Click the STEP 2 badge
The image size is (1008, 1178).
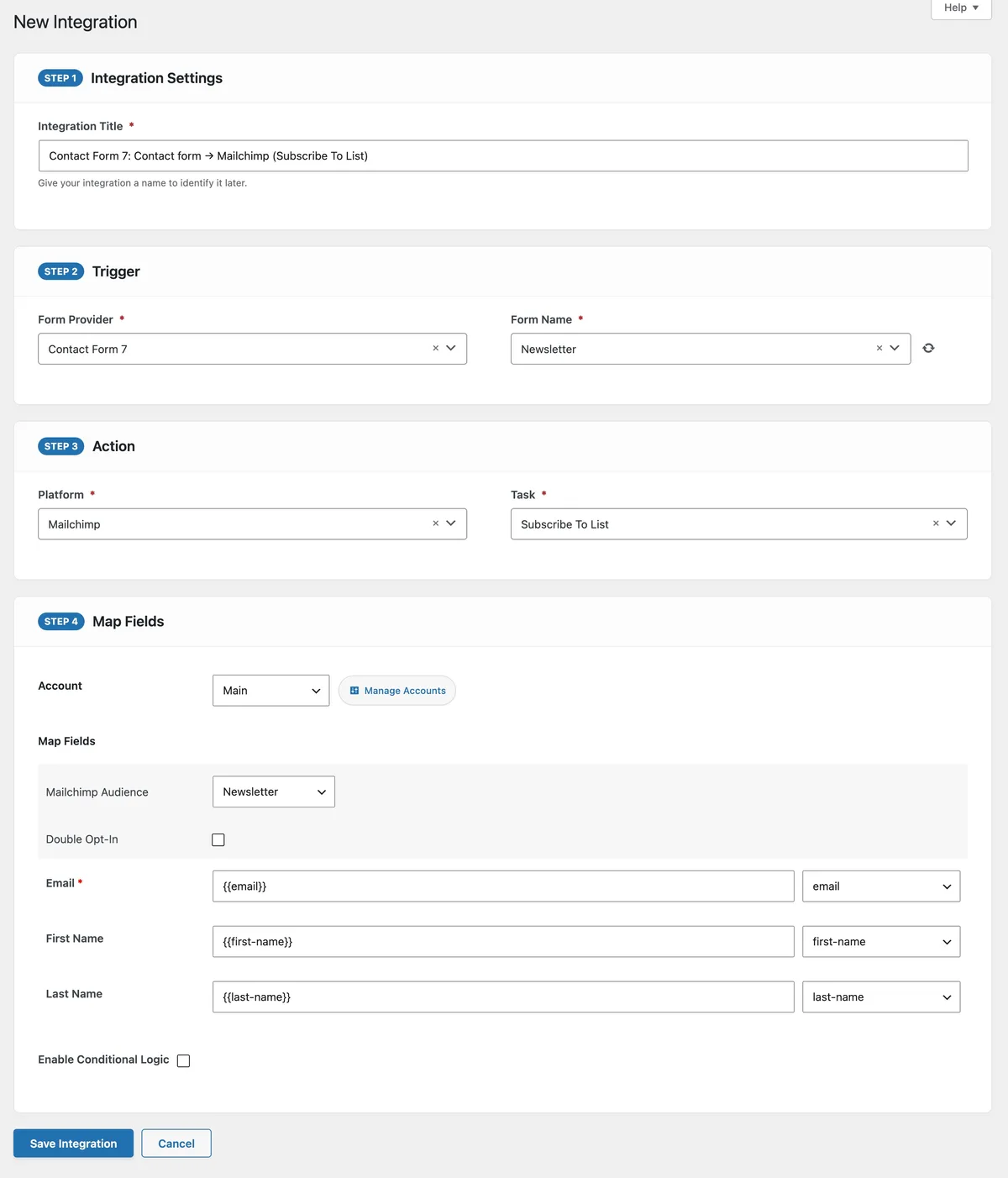[60, 271]
